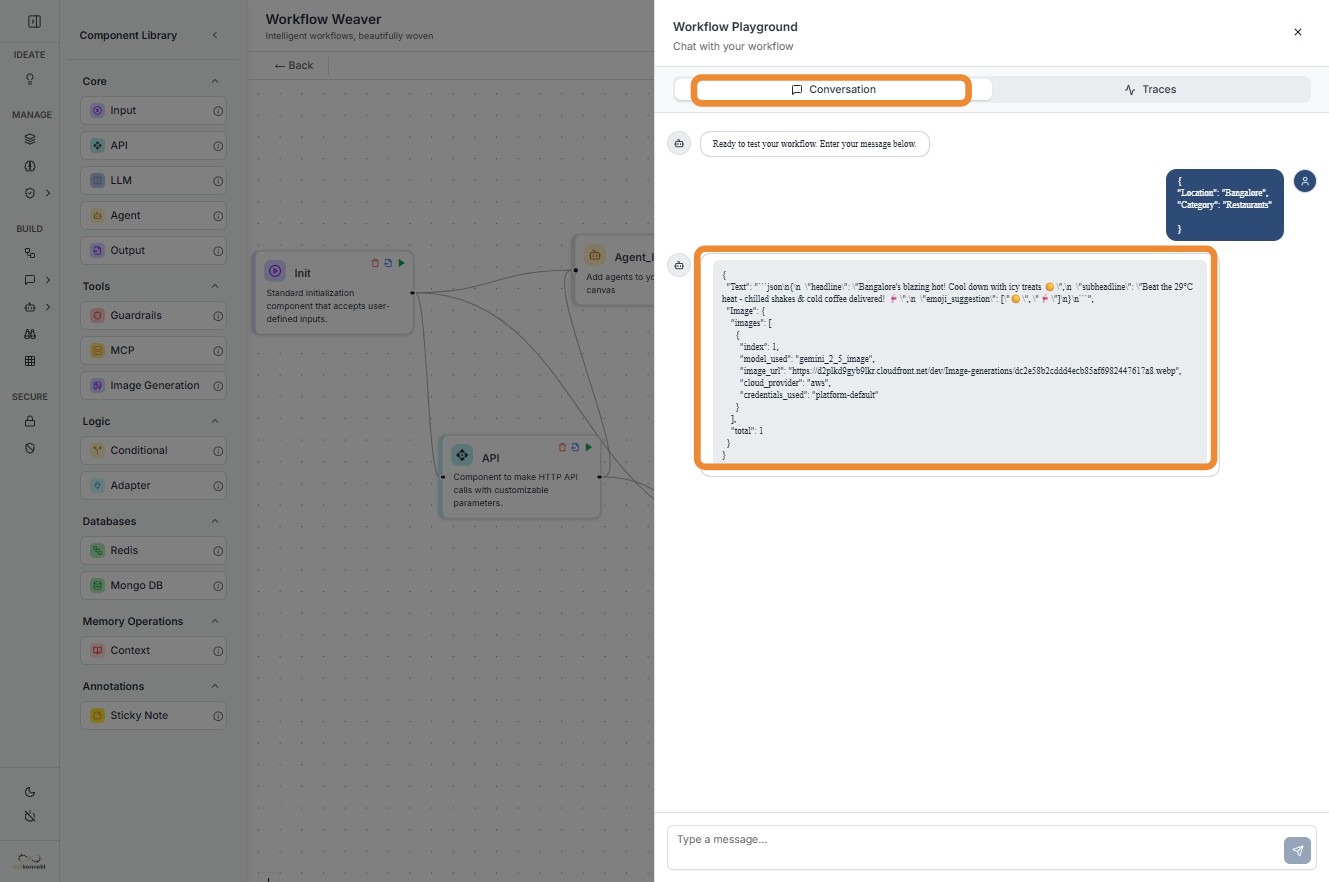Viewport: 1329px width, 882px height.
Task: Switch to the Traces tab
Action: (x=1150, y=89)
